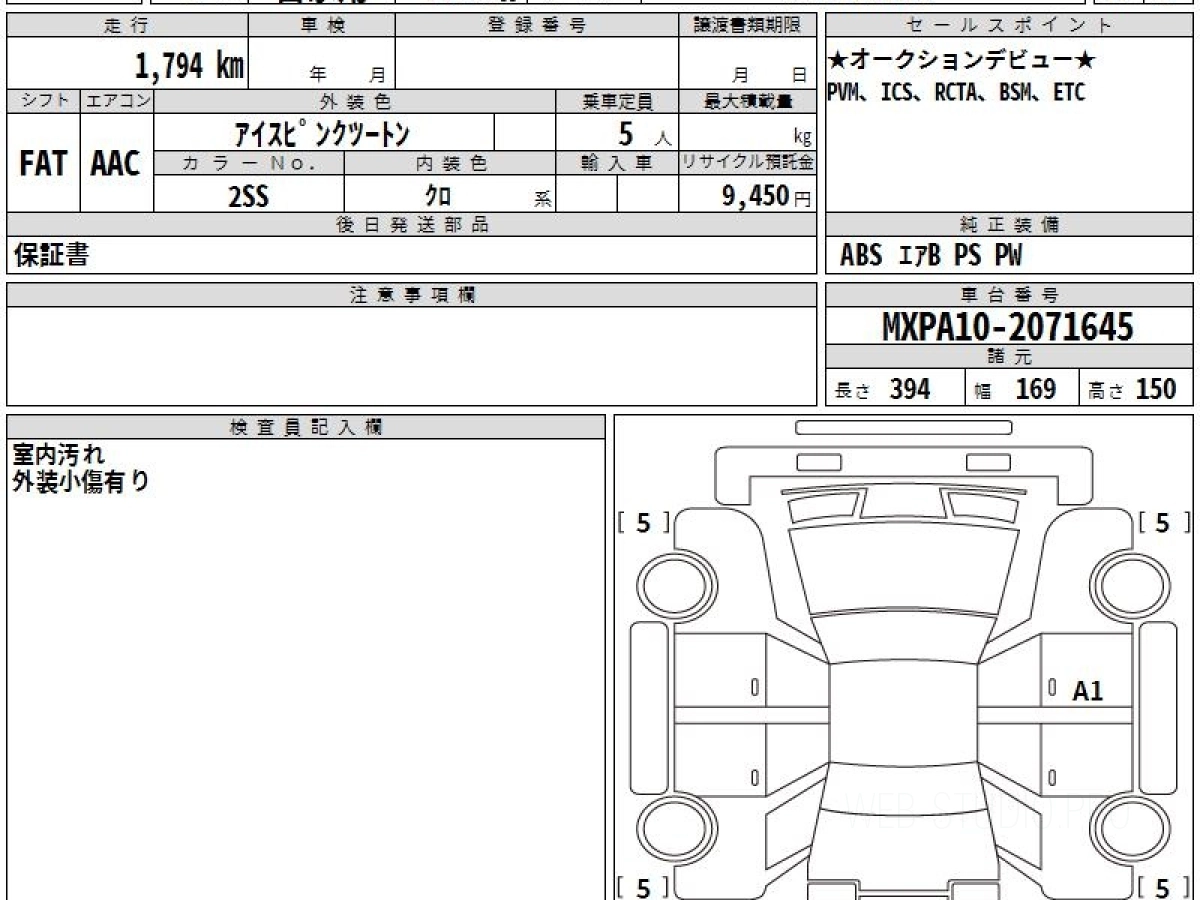
Task: Select the PVM、ICS、RCTA、BSM、ETC line
Action: point(956,92)
